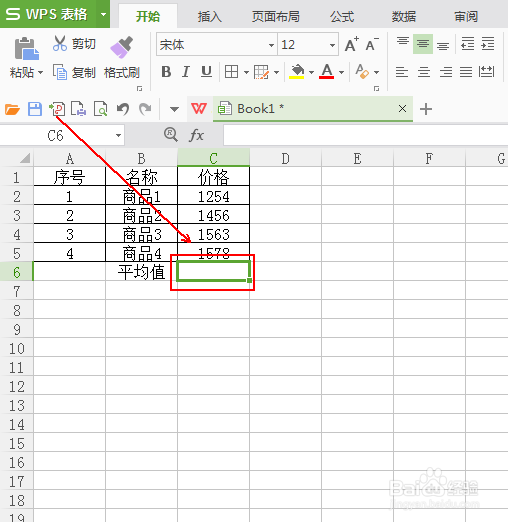
Task: Switch to the 页面布局 tab
Action: click(x=275, y=16)
